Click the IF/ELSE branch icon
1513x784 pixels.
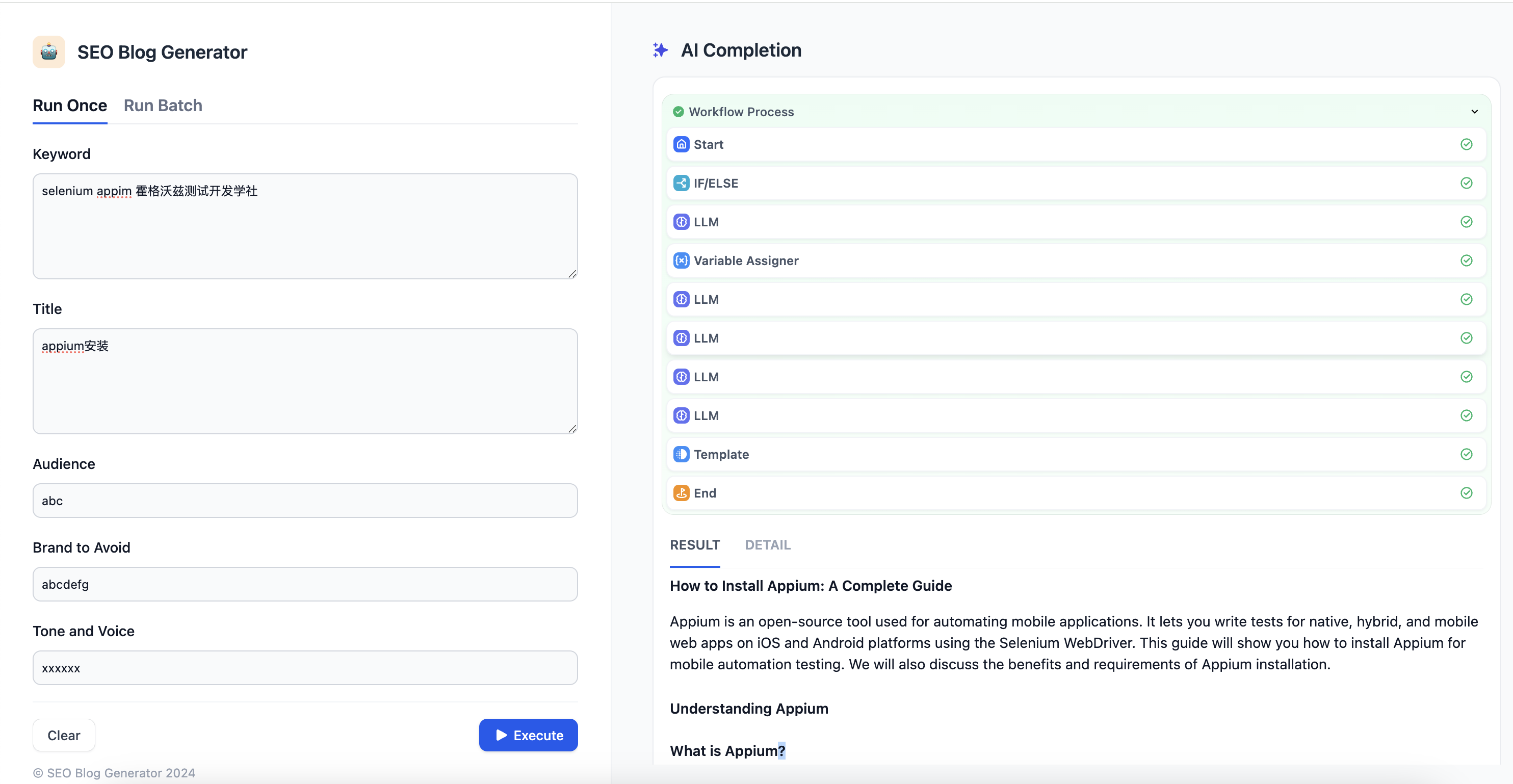click(x=681, y=183)
